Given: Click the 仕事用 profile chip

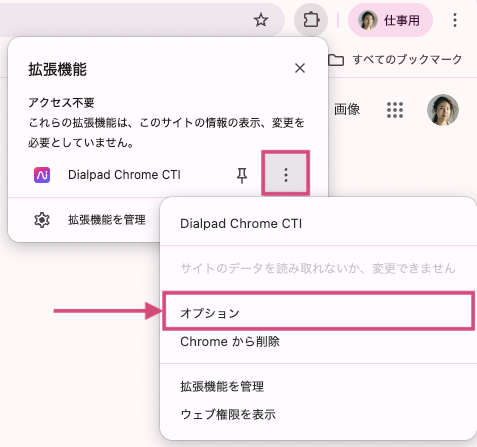Looking at the screenshot, I should click(x=390, y=20).
